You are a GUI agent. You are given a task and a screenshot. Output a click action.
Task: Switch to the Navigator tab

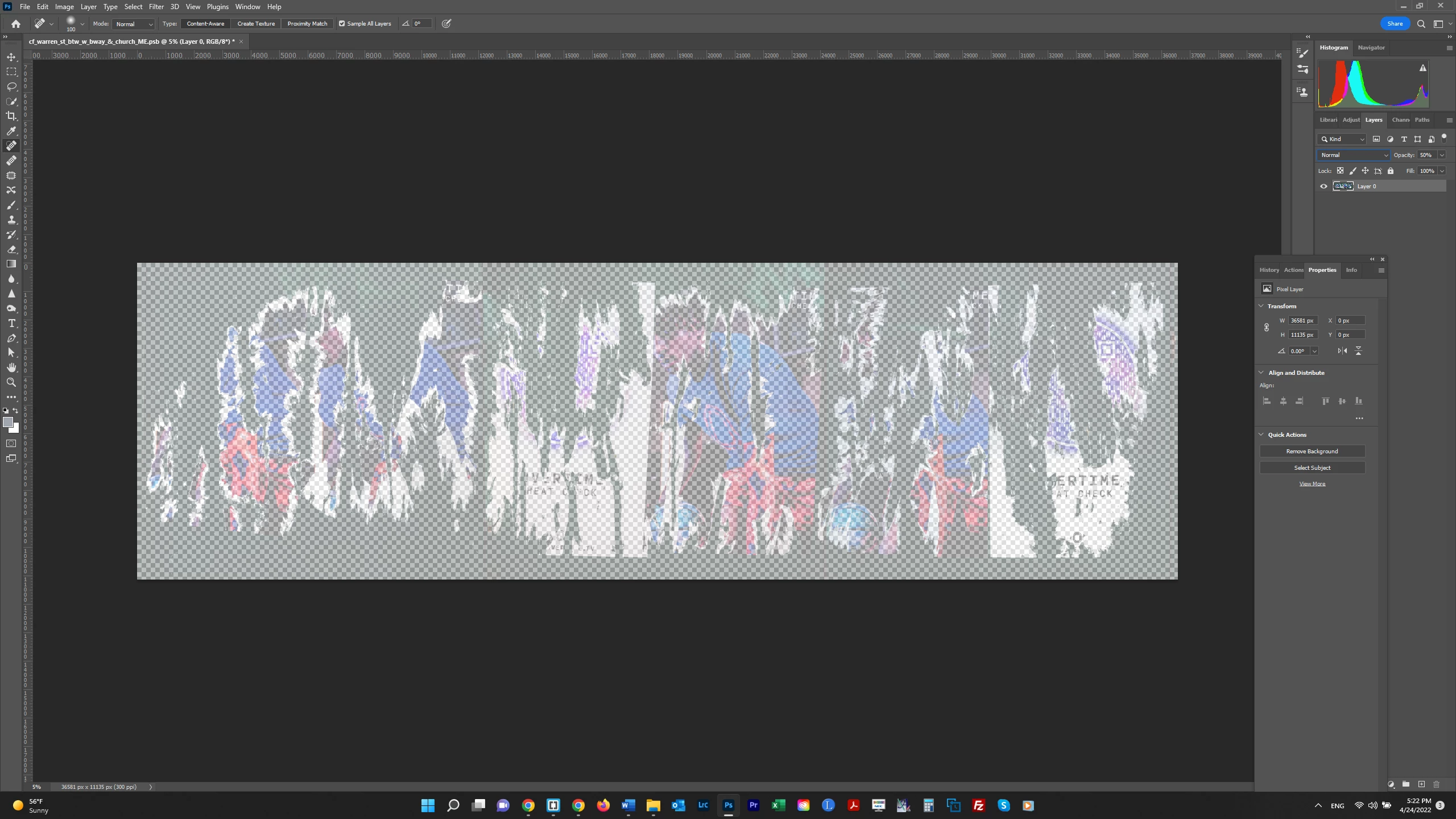(x=1371, y=48)
